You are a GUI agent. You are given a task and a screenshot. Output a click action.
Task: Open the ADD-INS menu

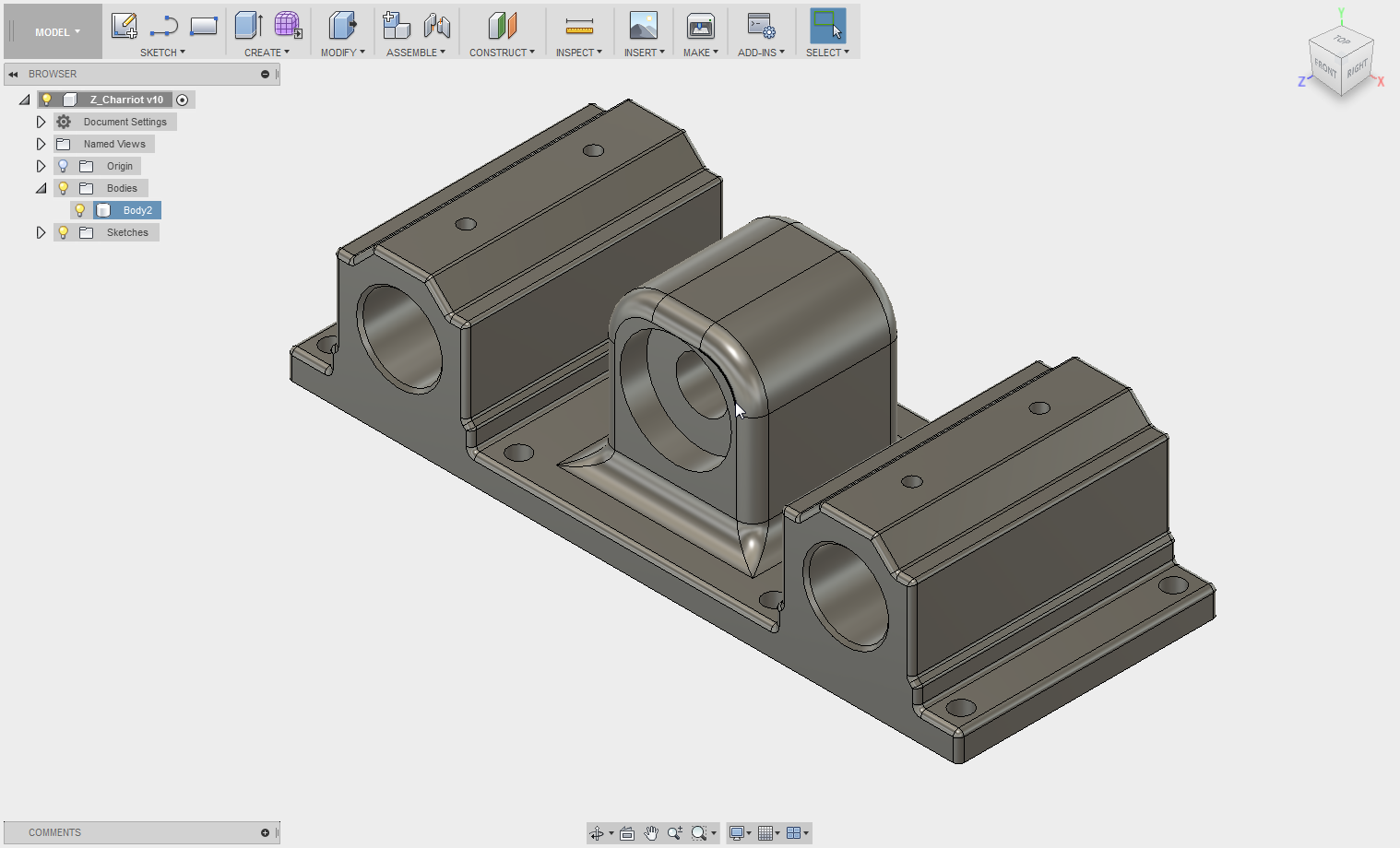(x=761, y=53)
